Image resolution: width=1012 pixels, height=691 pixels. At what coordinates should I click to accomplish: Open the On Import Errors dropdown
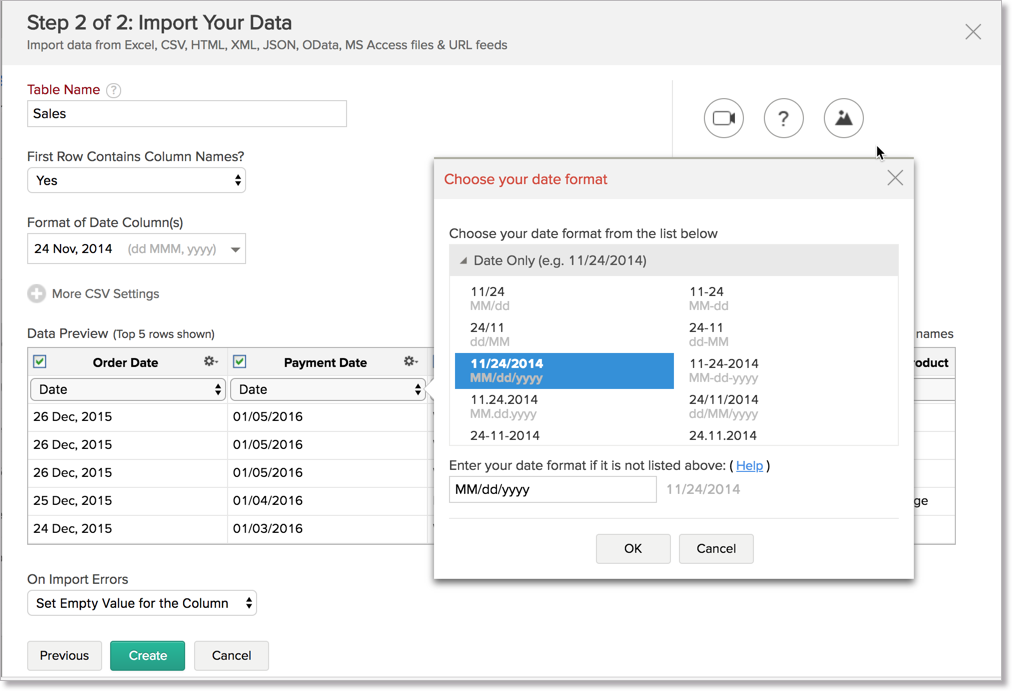coord(142,603)
